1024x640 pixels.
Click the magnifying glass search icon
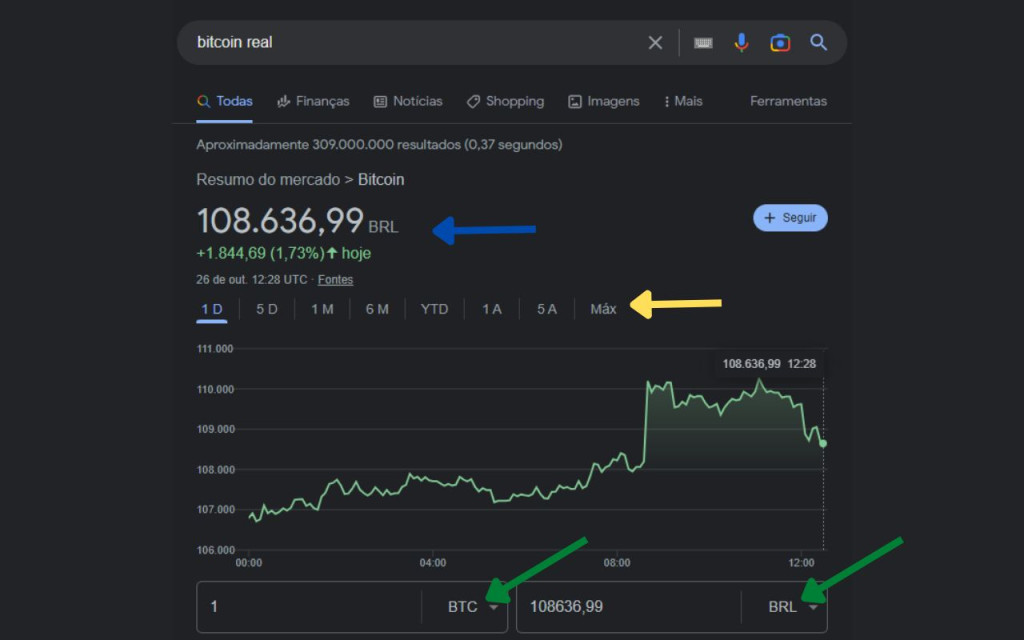tap(818, 42)
